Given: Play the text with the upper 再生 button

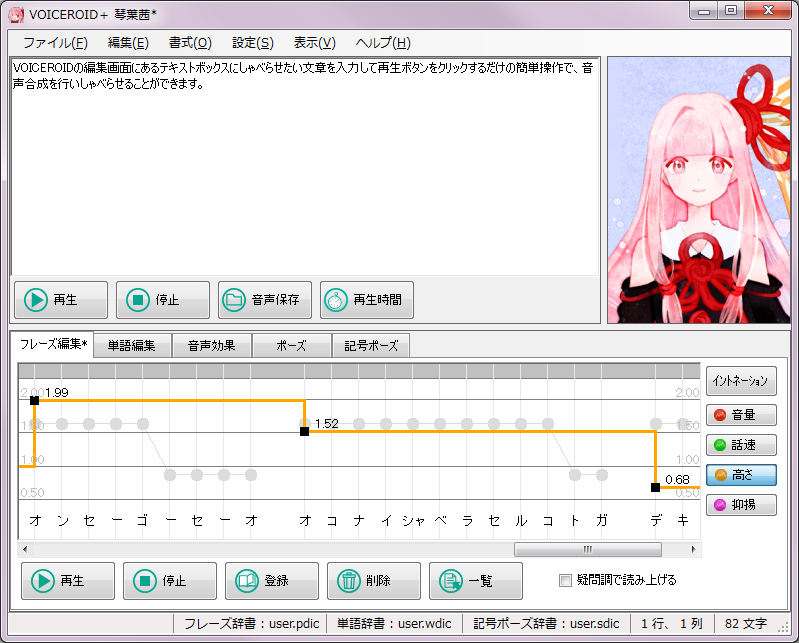Looking at the screenshot, I should click(61, 300).
